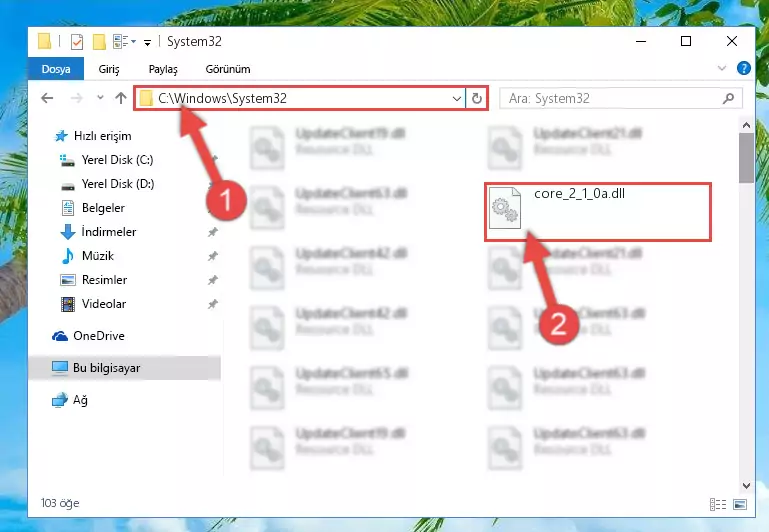
Task: Open the Görünüm ribbon tab
Action: point(228,69)
